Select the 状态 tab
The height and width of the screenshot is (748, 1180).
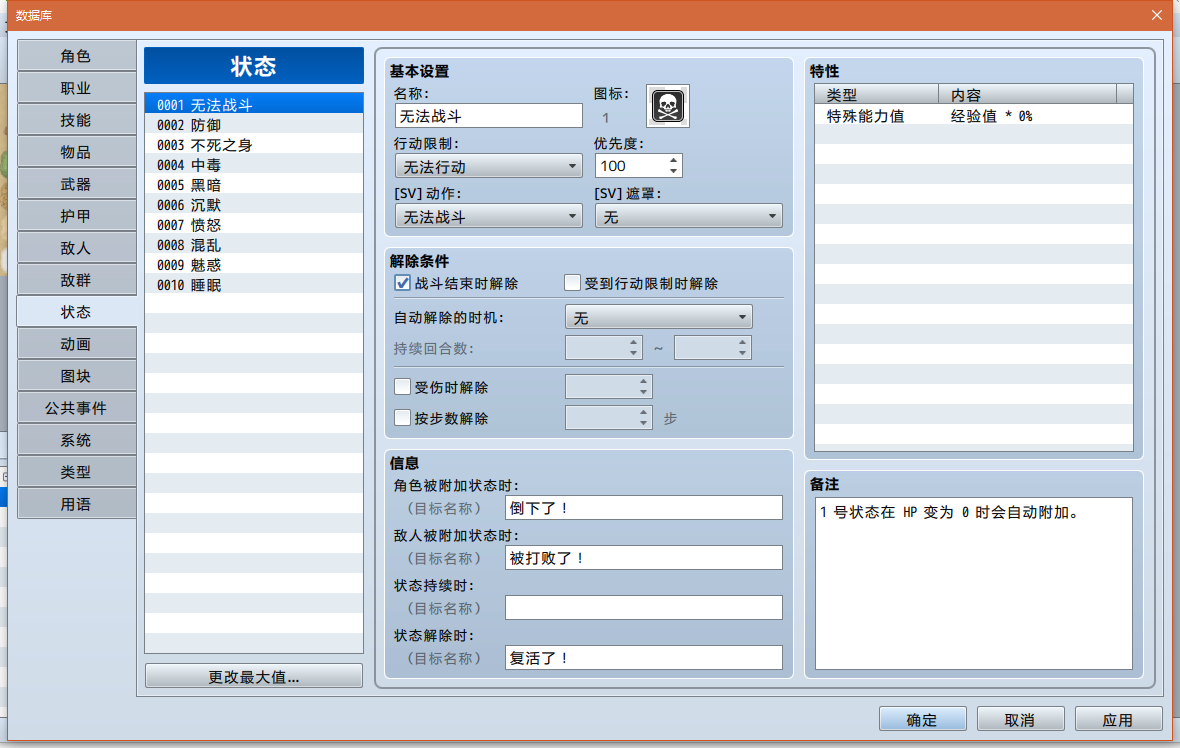[76, 312]
